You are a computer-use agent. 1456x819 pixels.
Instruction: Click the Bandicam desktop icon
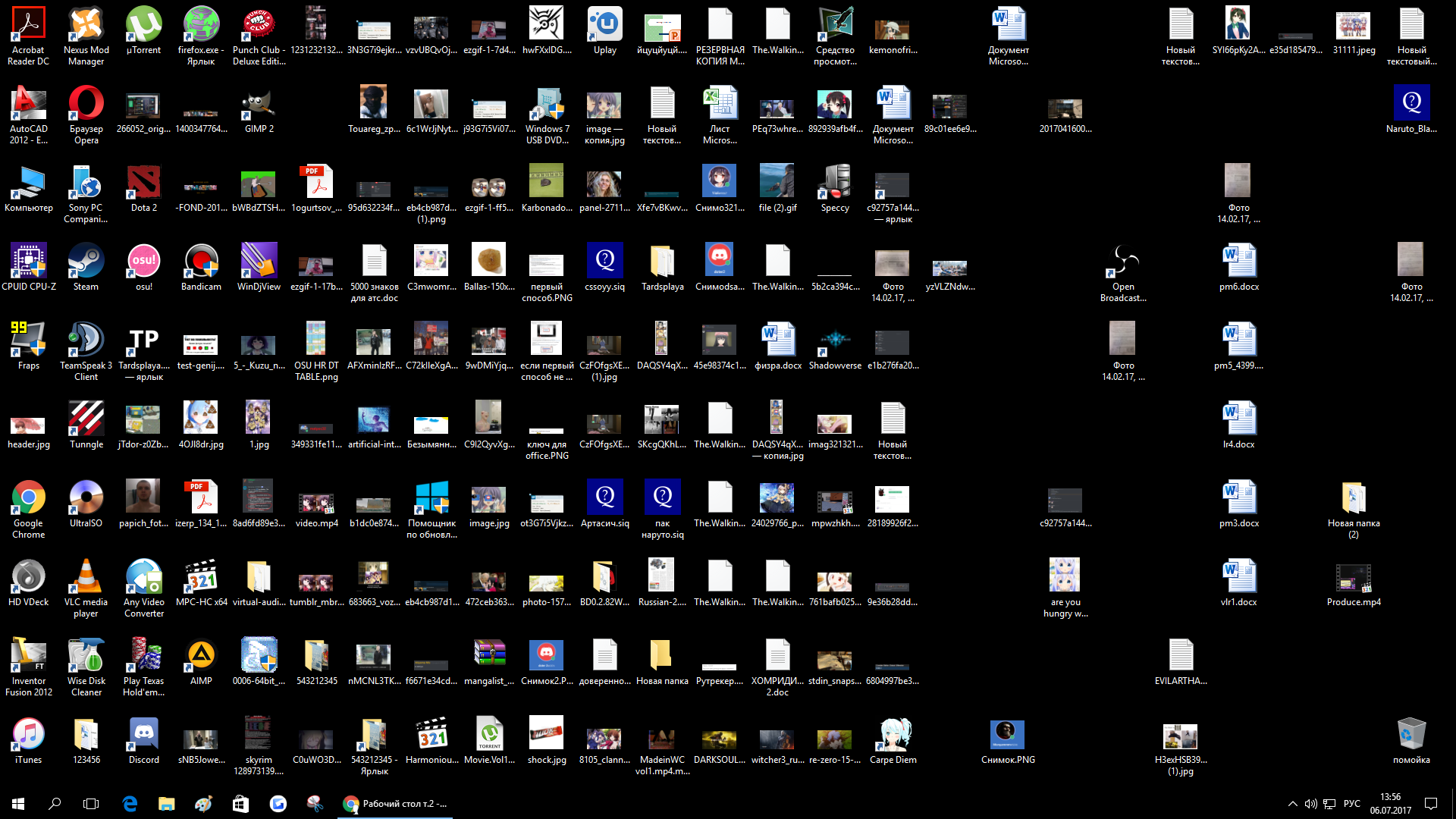tap(201, 262)
